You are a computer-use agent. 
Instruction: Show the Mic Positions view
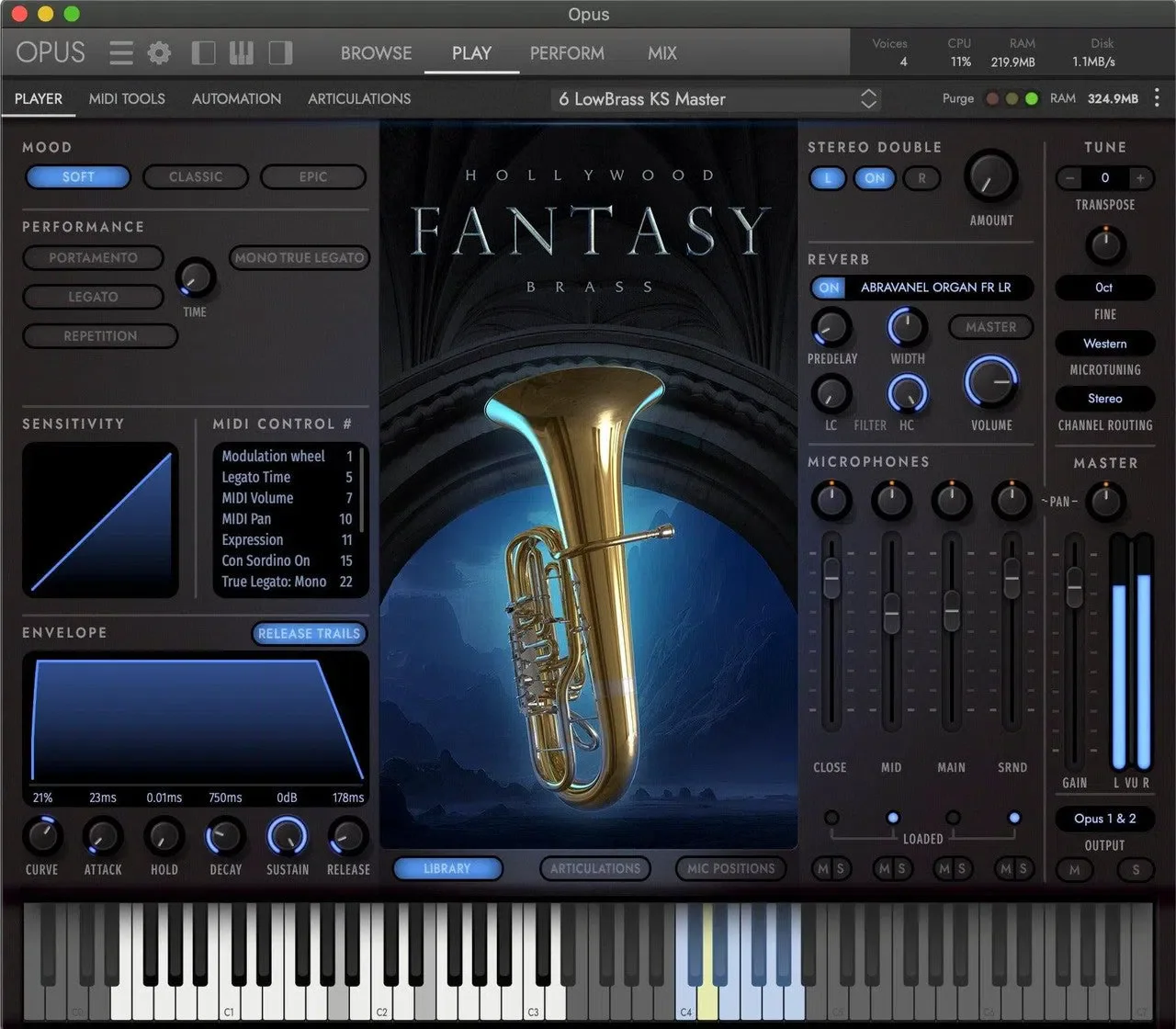click(x=731, y=868)
